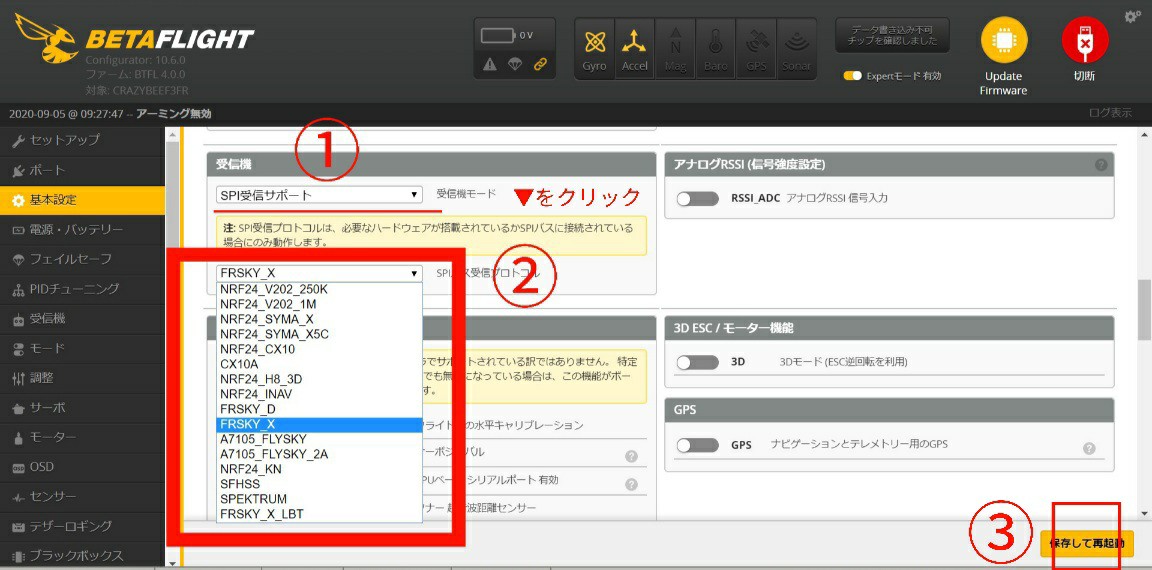Toggle Expertモード switch
Viewport: 1152px width, 570px height.
coord(852,76)
